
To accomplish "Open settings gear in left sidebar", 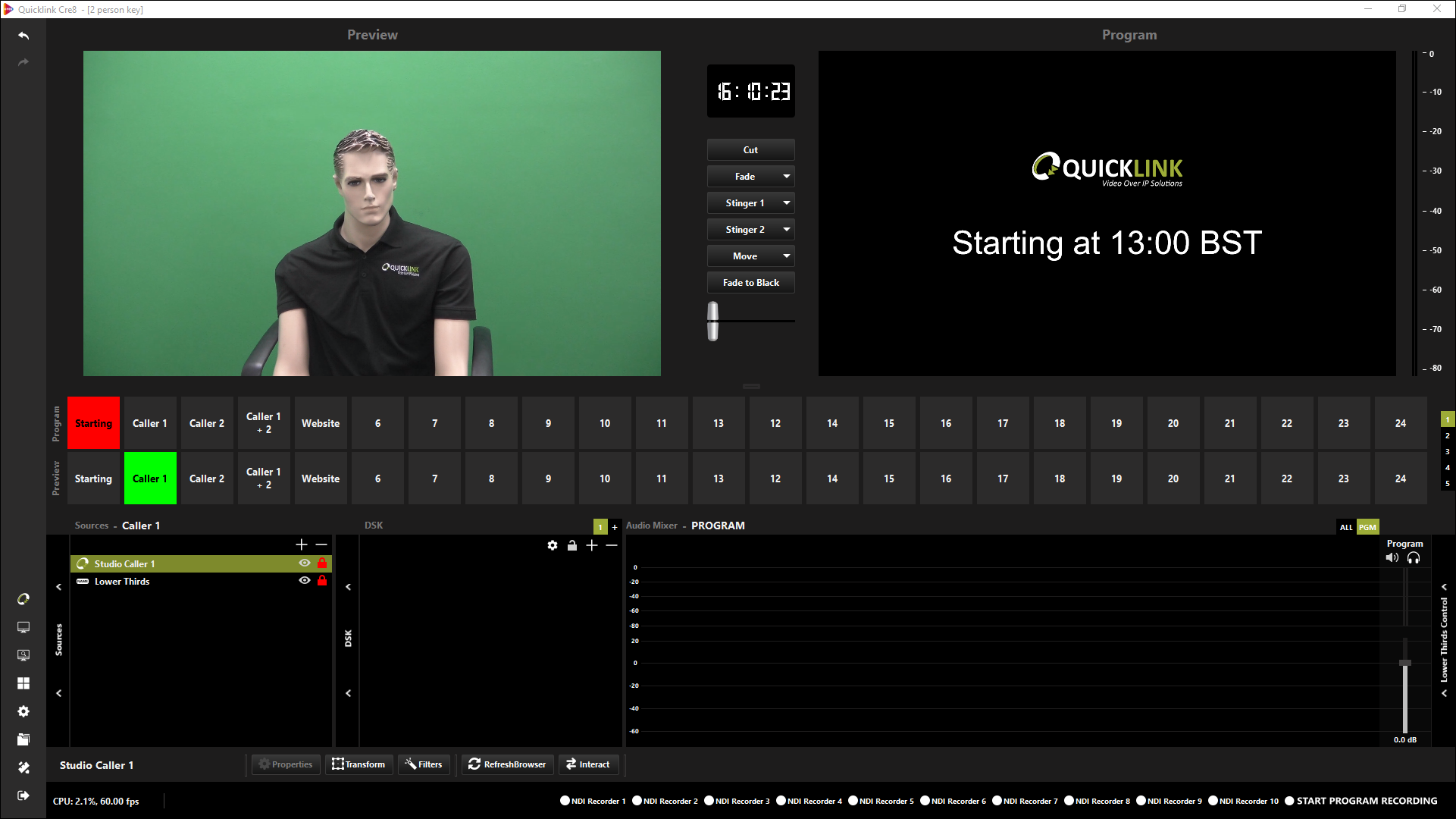I will tap(23, 711).
